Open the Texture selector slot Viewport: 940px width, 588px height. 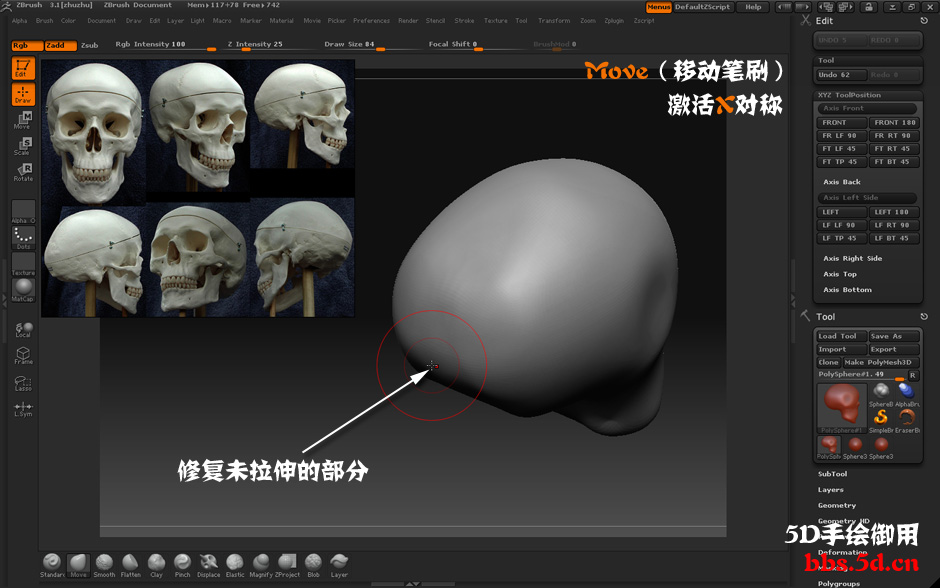(x=23, y=264)
